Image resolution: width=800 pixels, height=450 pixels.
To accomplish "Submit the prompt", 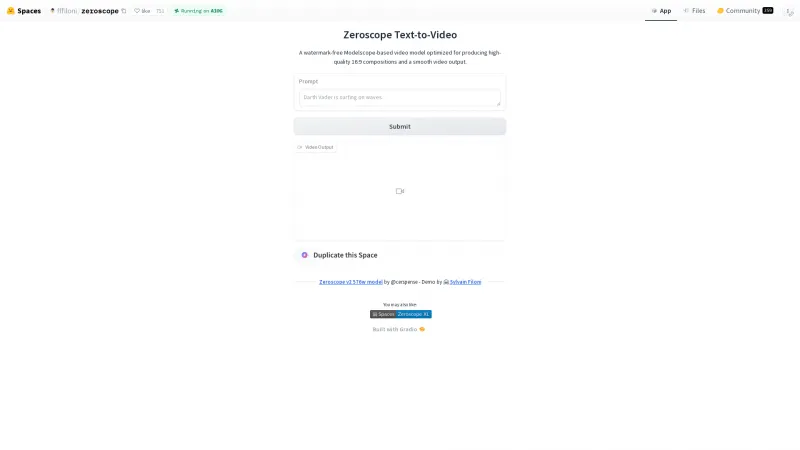I will (x=399, y=127).
